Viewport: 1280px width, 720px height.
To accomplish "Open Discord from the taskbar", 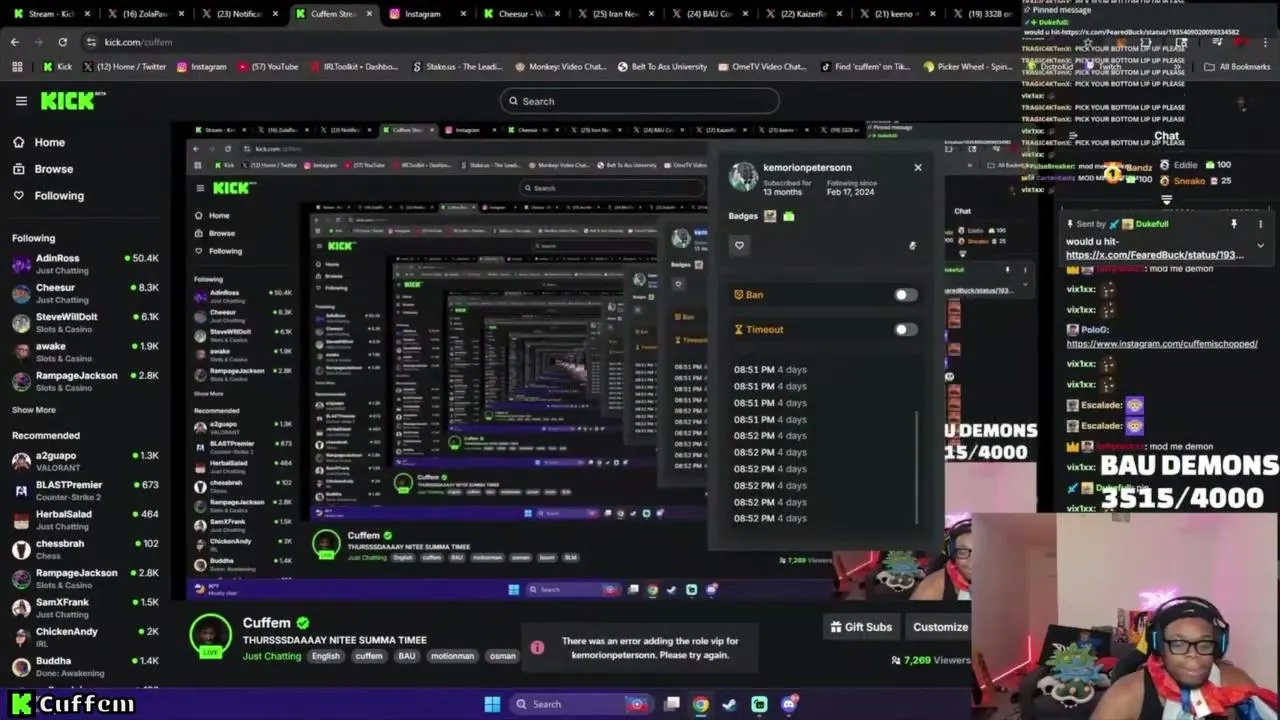I will pyautogui.click(x=789, y=704).
